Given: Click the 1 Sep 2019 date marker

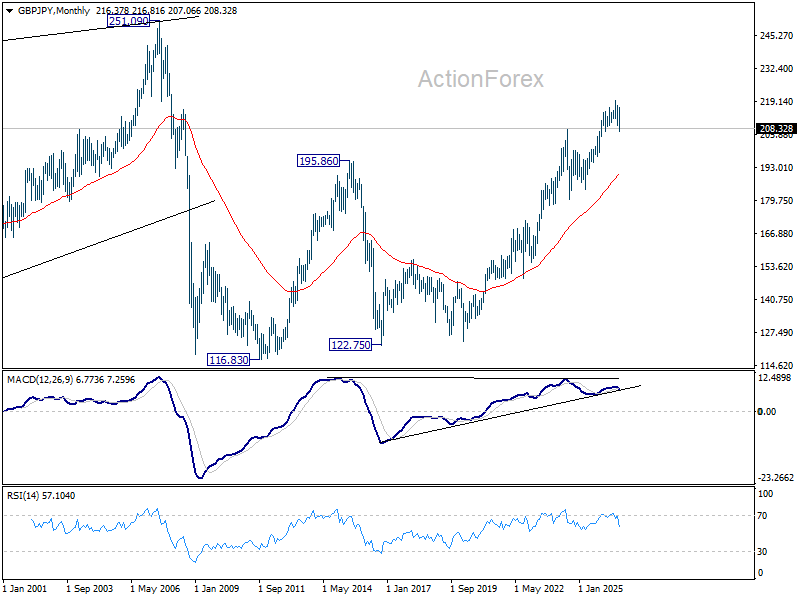Looking at the screenshot, I should click(x=473, y=588).
